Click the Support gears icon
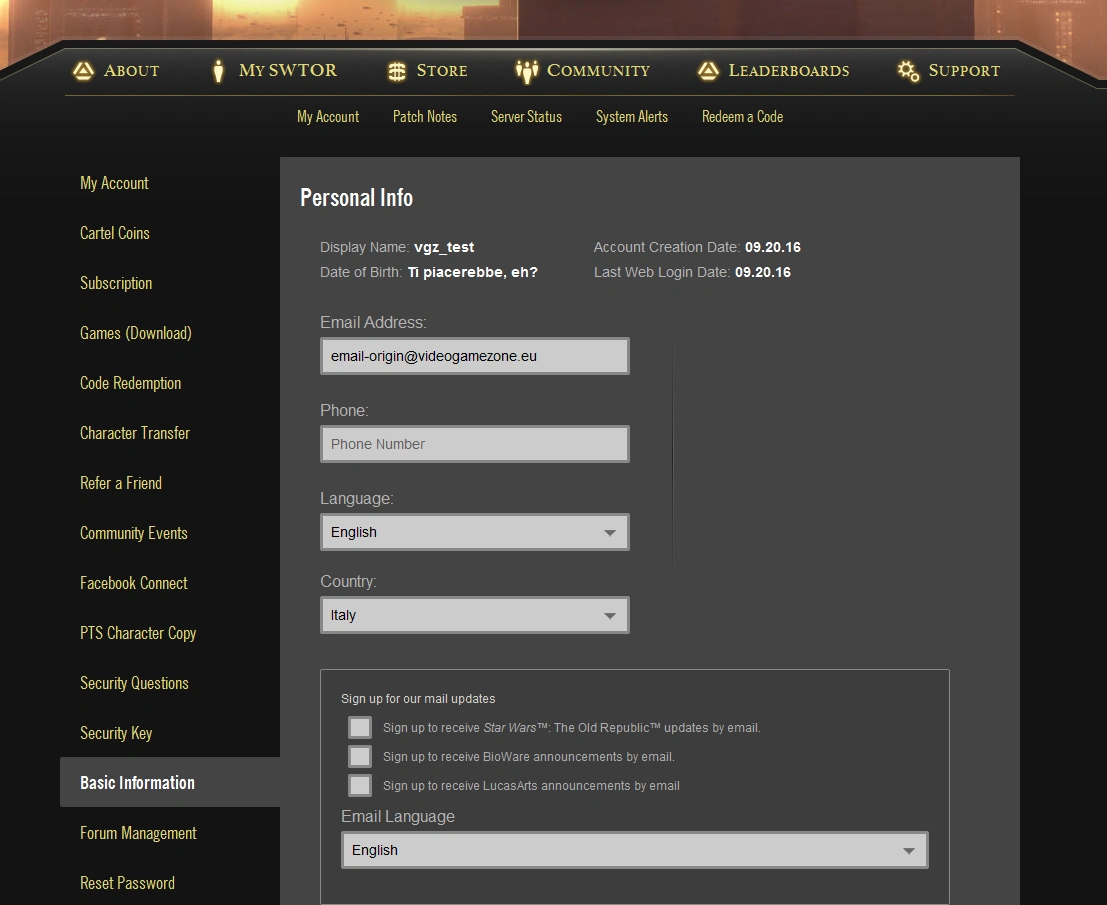Viewport: 1107px width, 905px height. (908, 71)
